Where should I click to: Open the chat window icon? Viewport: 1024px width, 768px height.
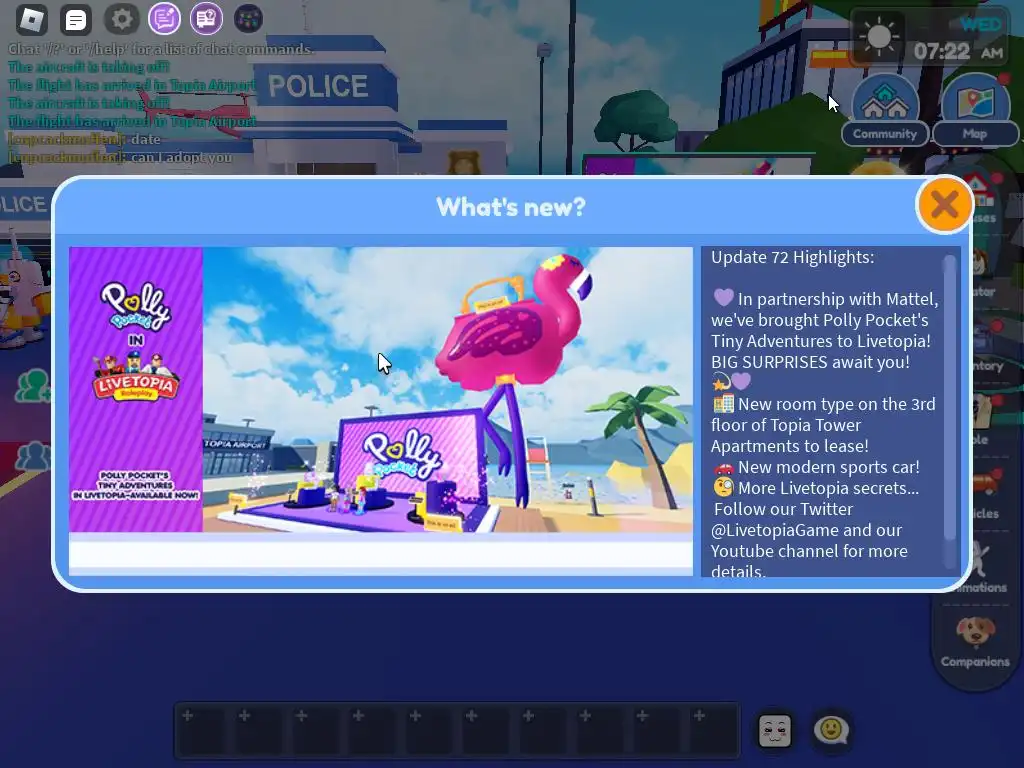76,20
